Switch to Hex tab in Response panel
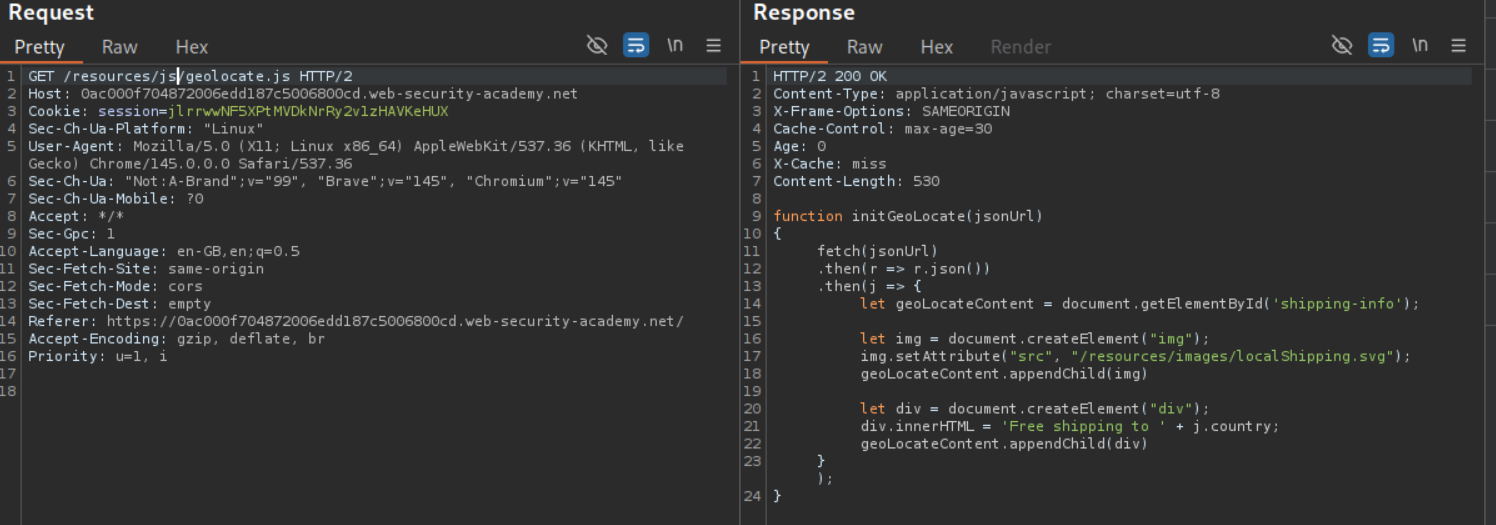This screenshot has width=1496, height=525. tap(936, 47)
